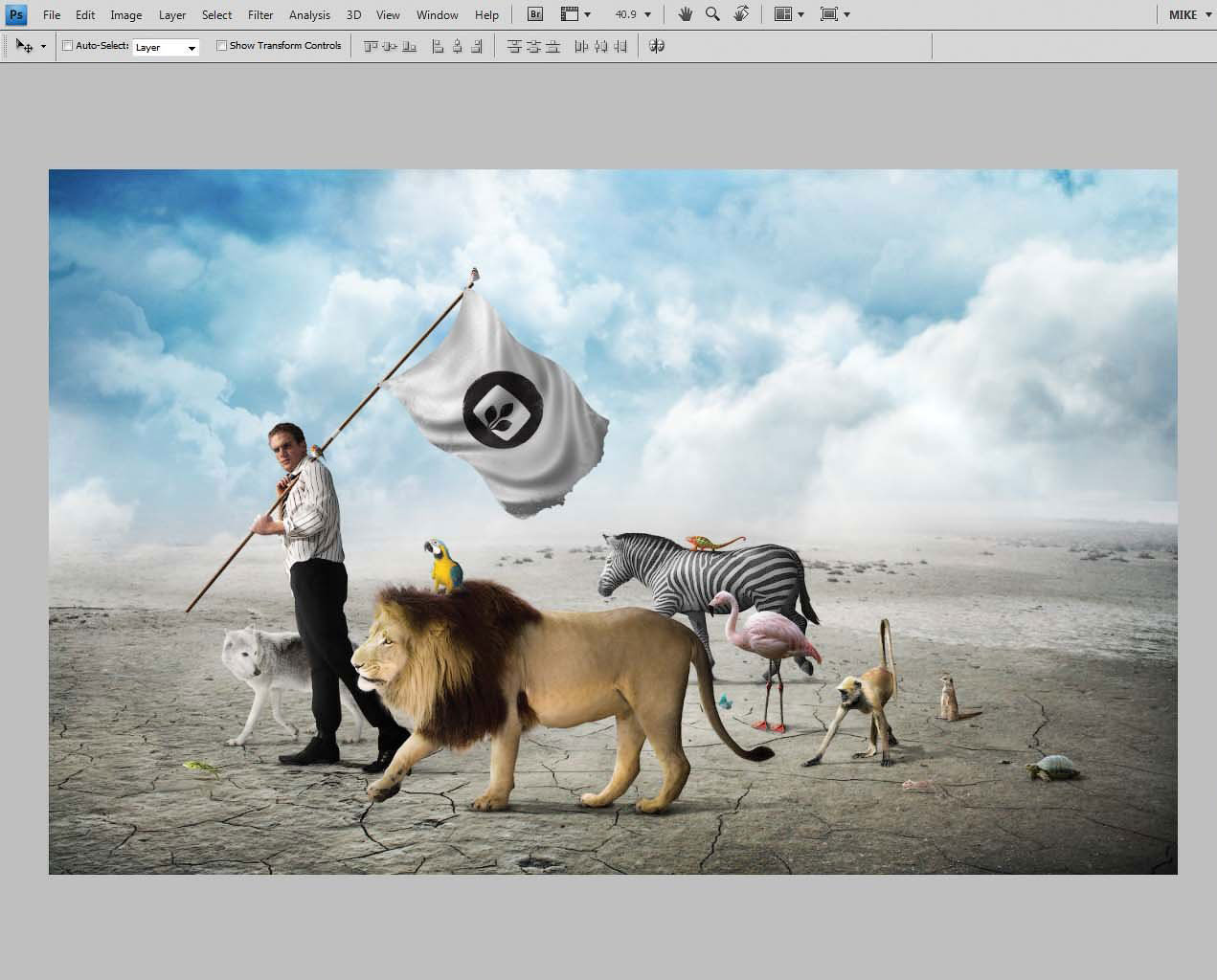Select the Zoom magnifier tool
This screenshot has width=1217, height=980.
coord(712,14)
